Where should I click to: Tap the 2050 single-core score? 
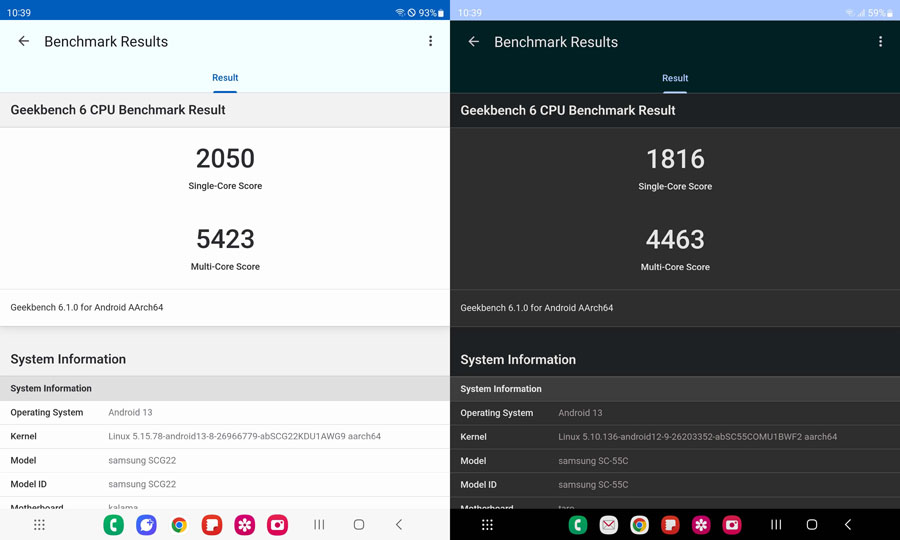pos(225,158)
